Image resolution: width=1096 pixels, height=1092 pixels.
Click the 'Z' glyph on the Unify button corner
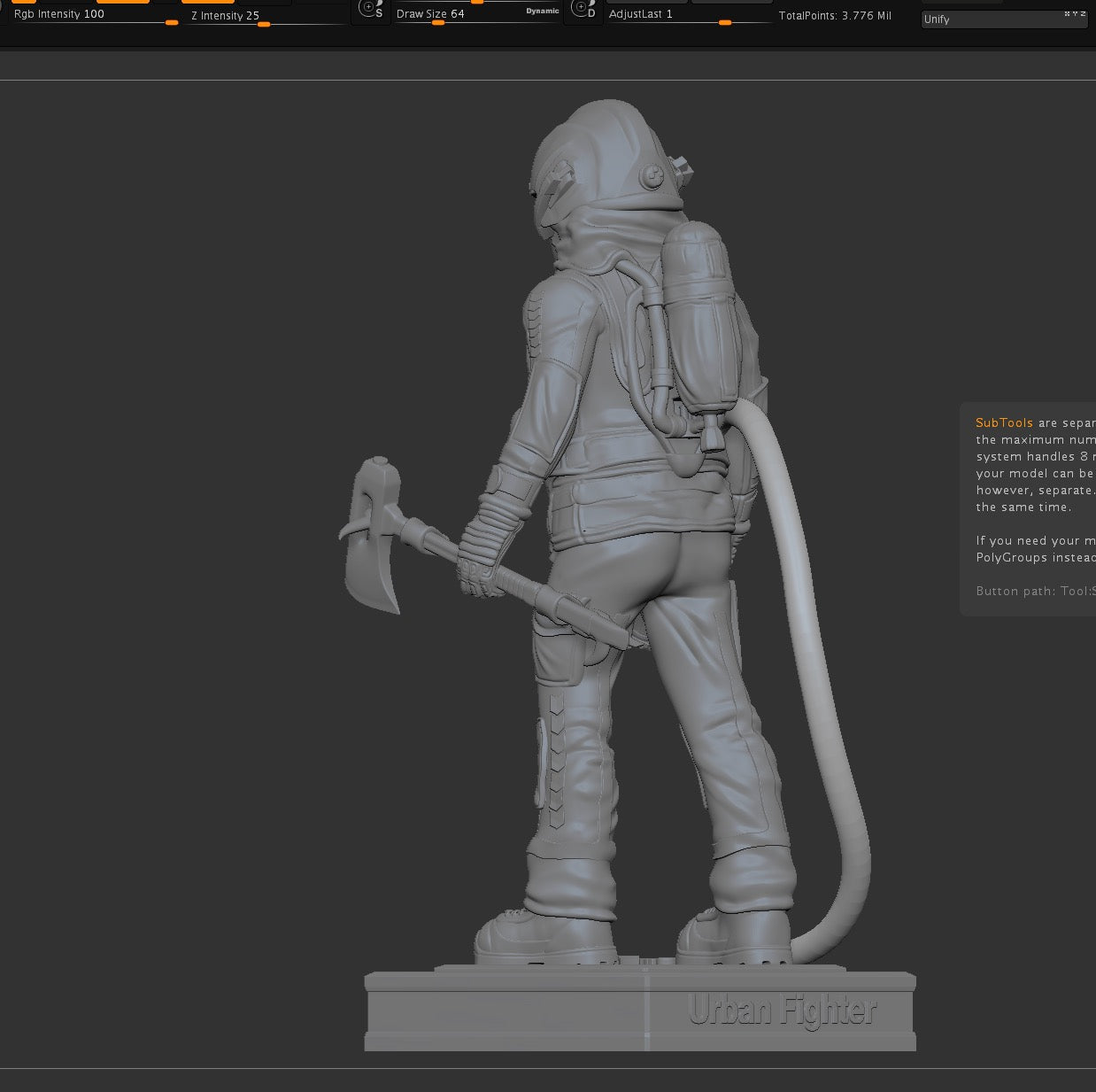[x=1083, y=13]
